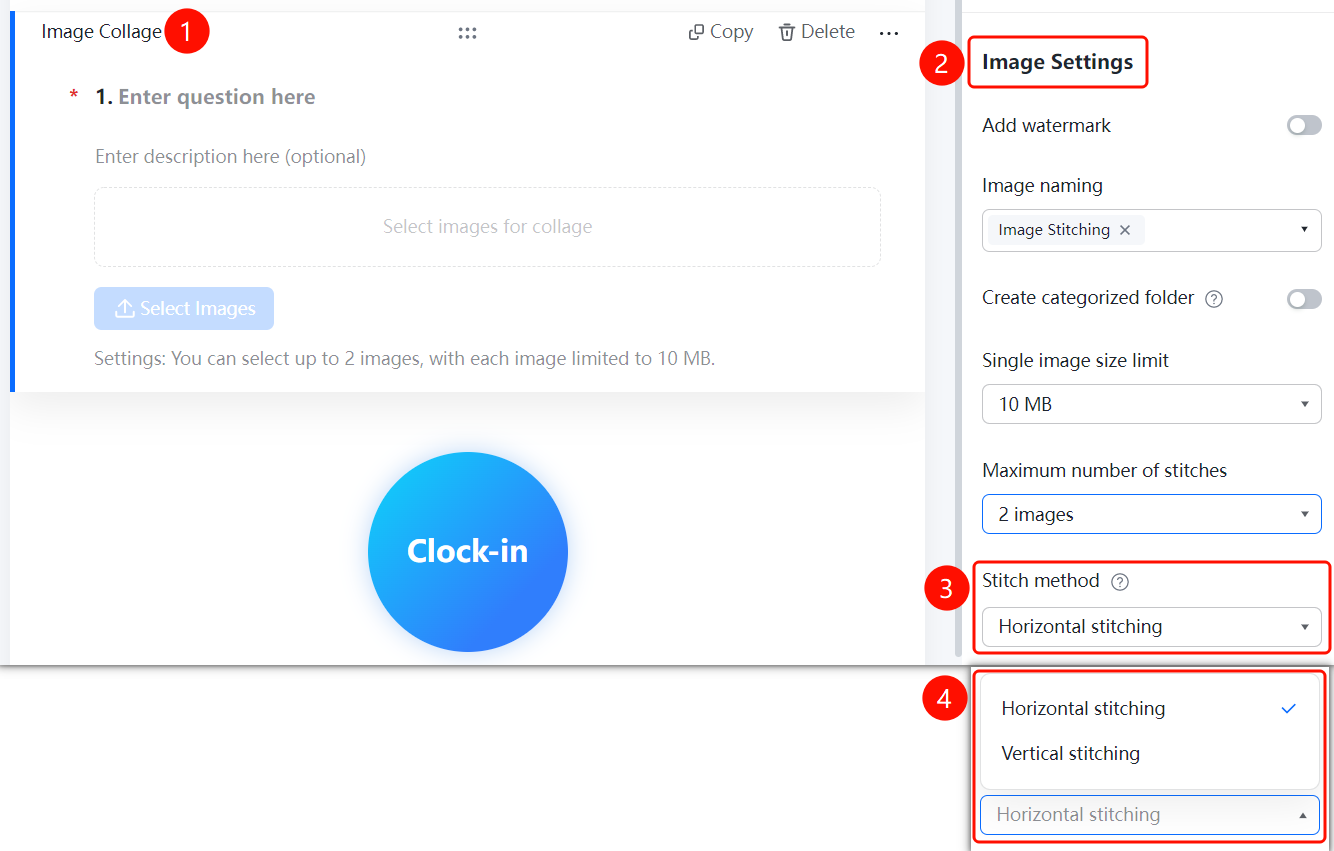Click the Enter question here title field
The image size is (1334, 851).
(217, 97)
